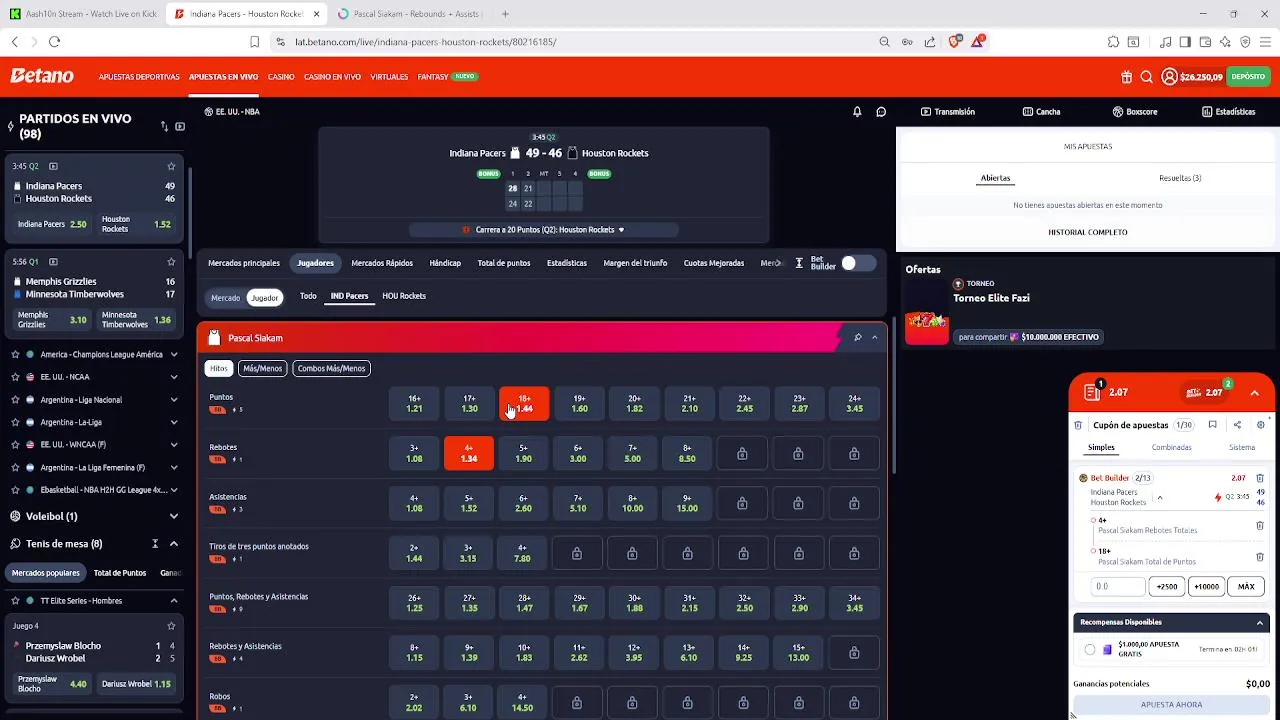Screen dimensions: 1280x720
Task: Reload the browser page
Action: coord(54,42)
